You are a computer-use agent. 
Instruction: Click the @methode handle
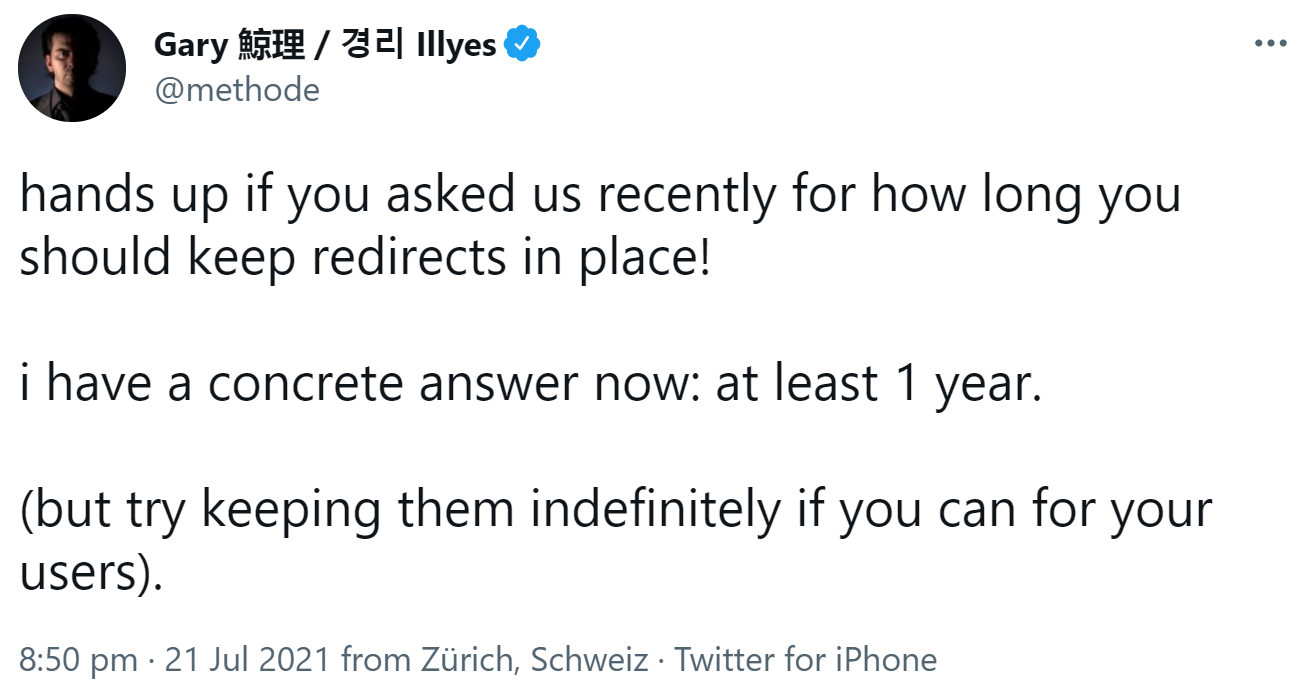pyautogui.click(x=237, y=90)
